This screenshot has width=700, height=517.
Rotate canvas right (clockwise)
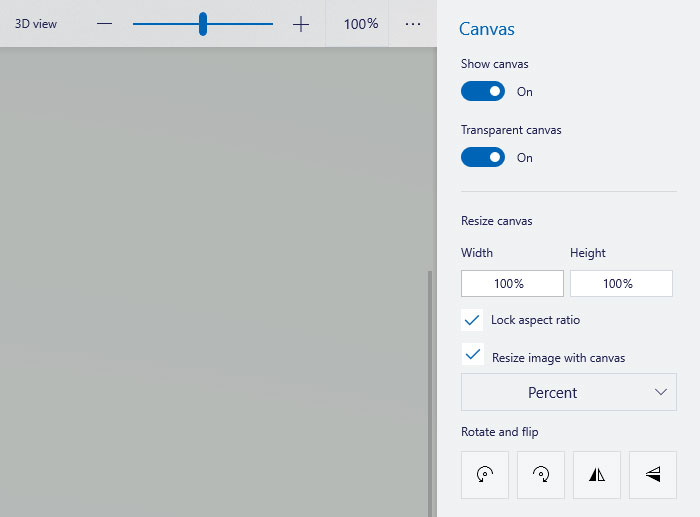point(541,475)
